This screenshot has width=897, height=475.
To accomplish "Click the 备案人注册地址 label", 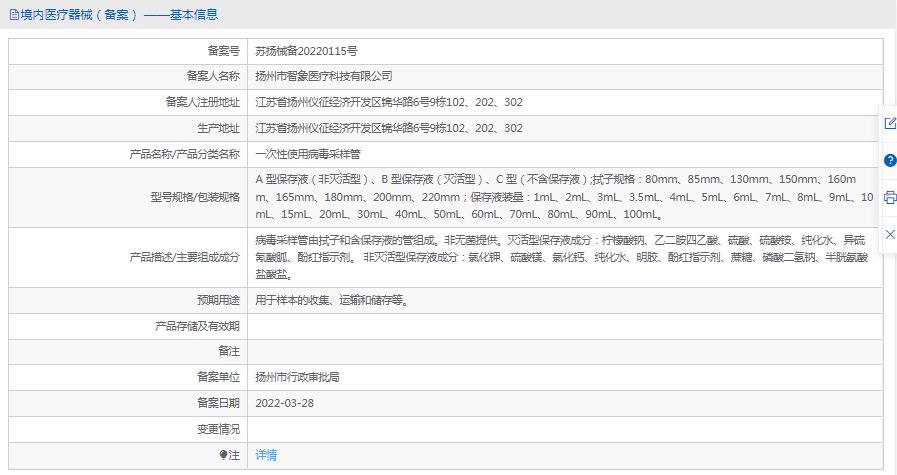I will 203,102.
